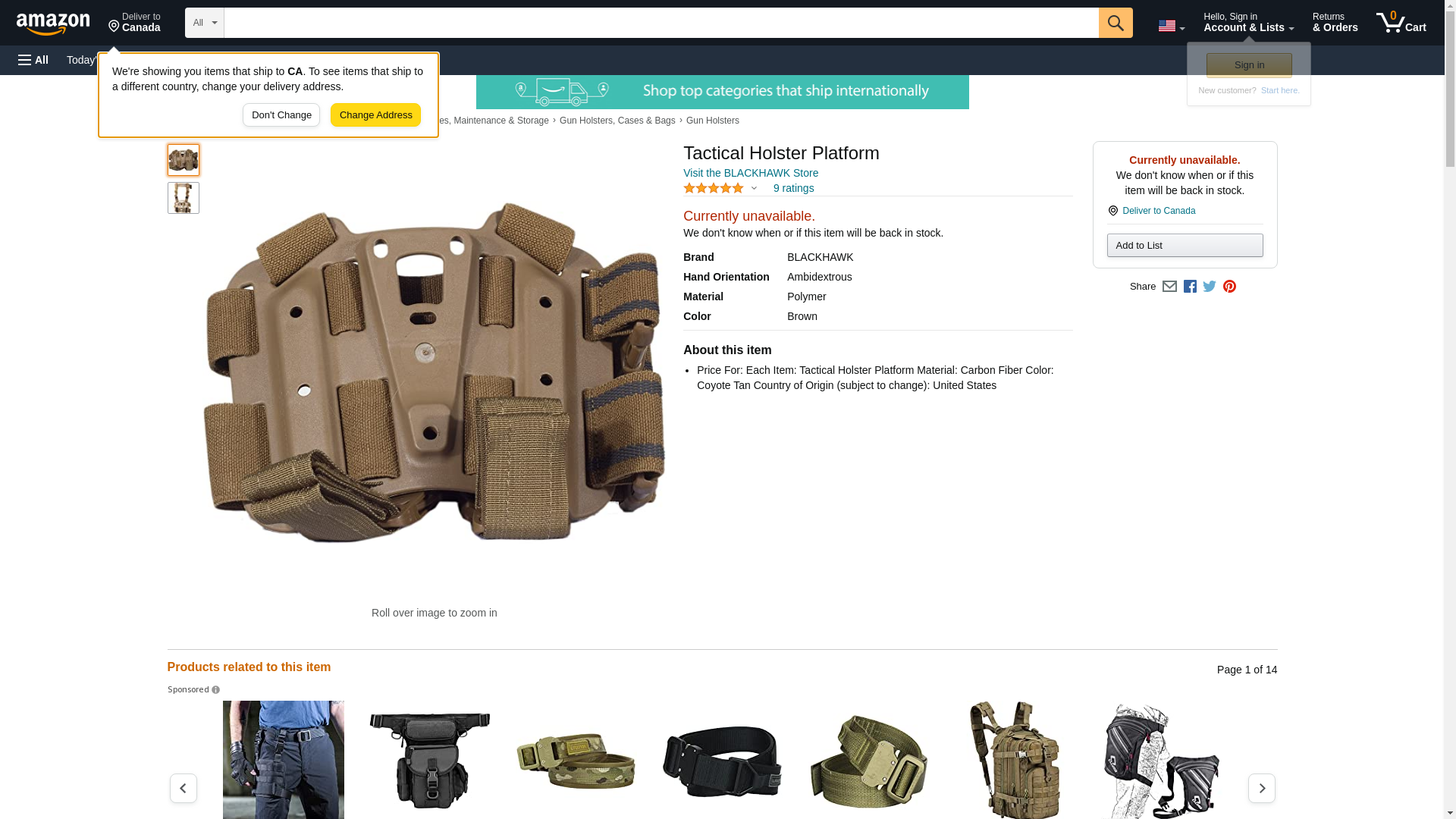
Task: Click the Change Address button
Action: (x=375, y=115)
